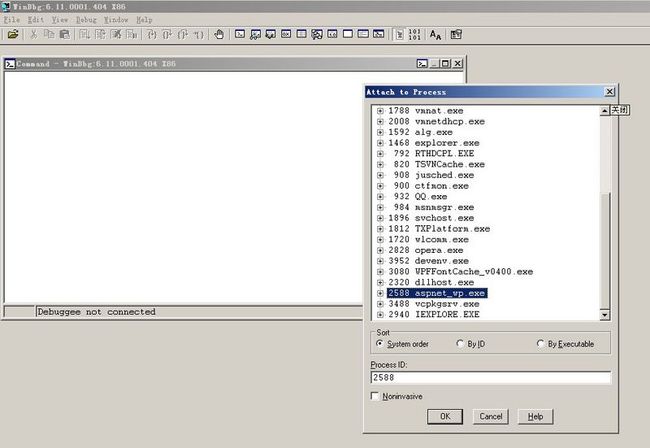This screenshot has width=650, height=448.
Task: Click the Stop Debugging toolbar icon
Action: click(x=116, y=34)
